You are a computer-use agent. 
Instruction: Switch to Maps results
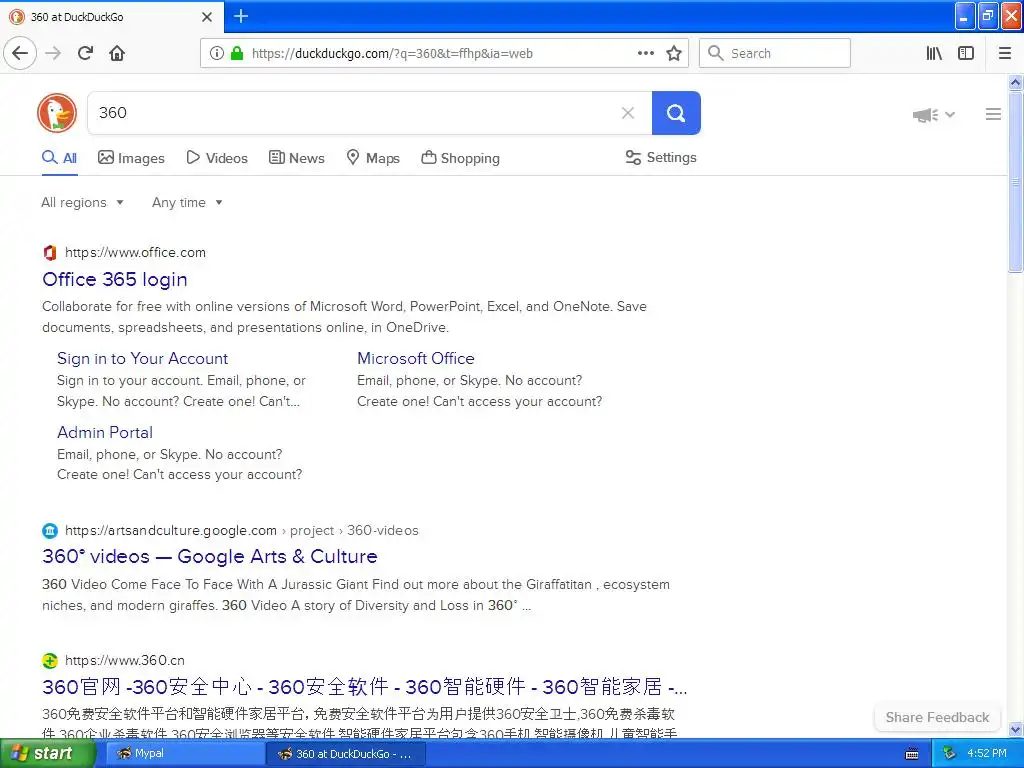click(x=373, y=158)
